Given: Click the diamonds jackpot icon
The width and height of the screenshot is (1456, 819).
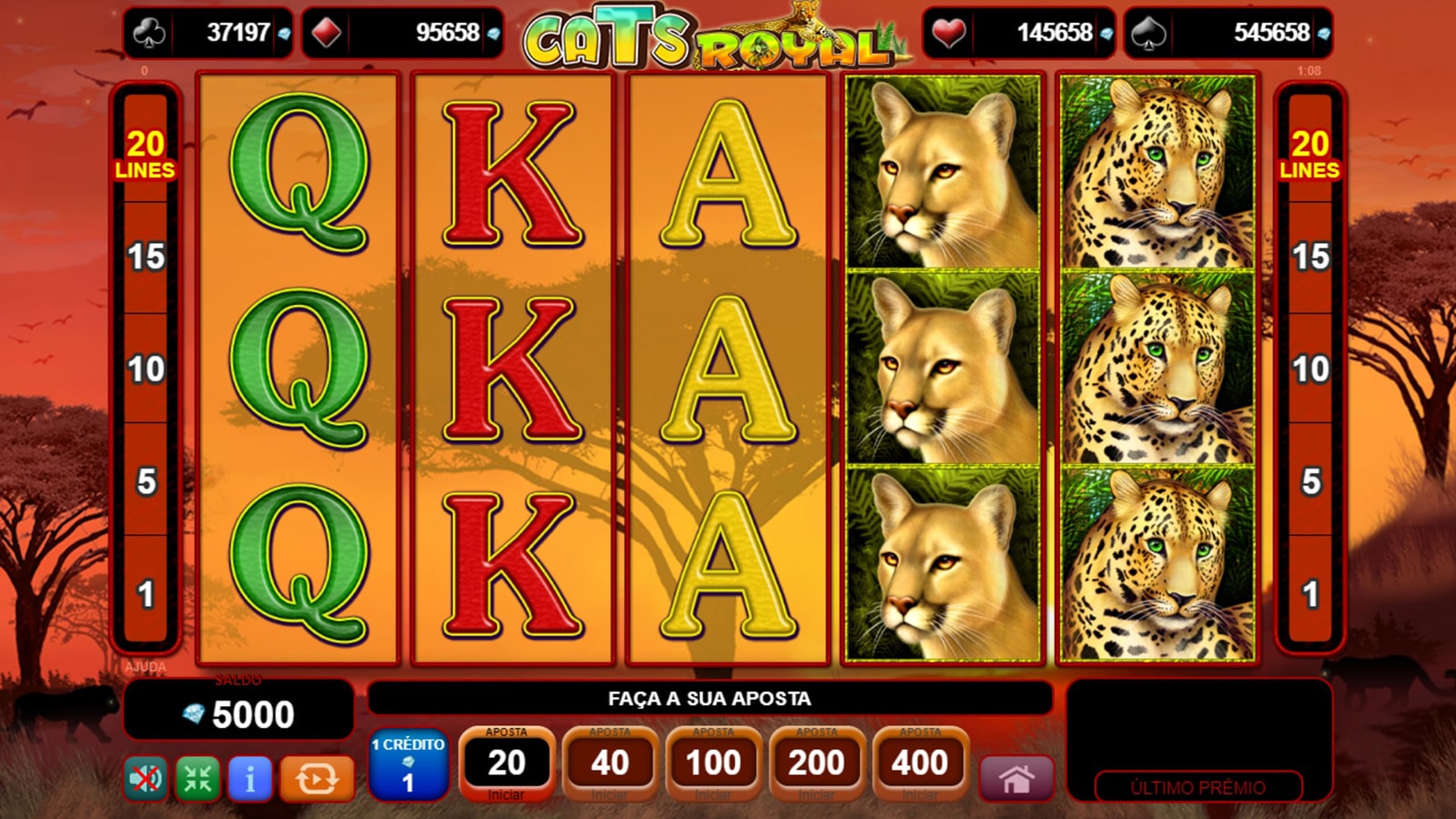Looking at the screenshot, I should (327, 33).
